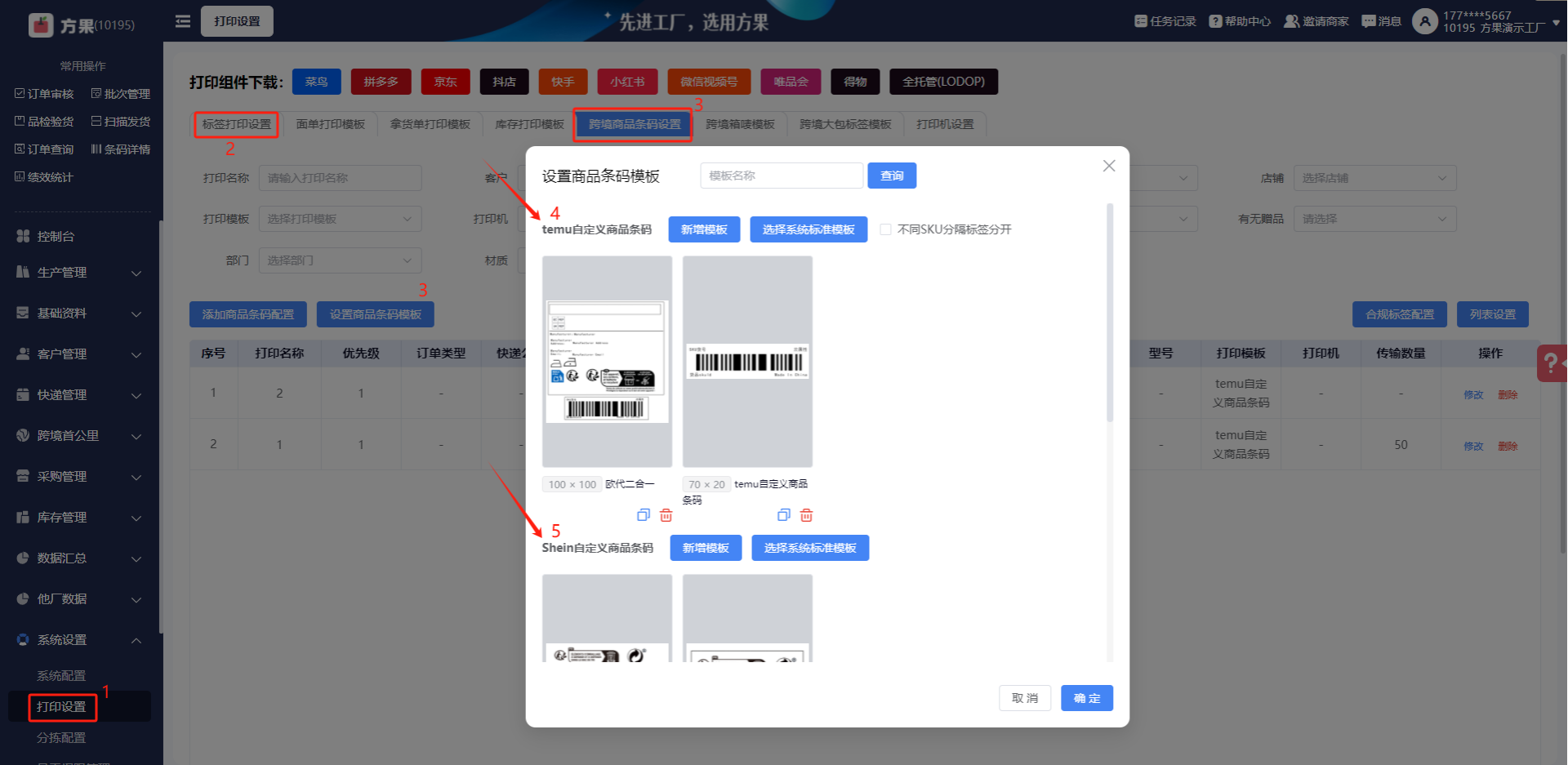1568x765 pixels.
Task: Expand the 采购管理 sidebar chevron
Action: point(136,477)
